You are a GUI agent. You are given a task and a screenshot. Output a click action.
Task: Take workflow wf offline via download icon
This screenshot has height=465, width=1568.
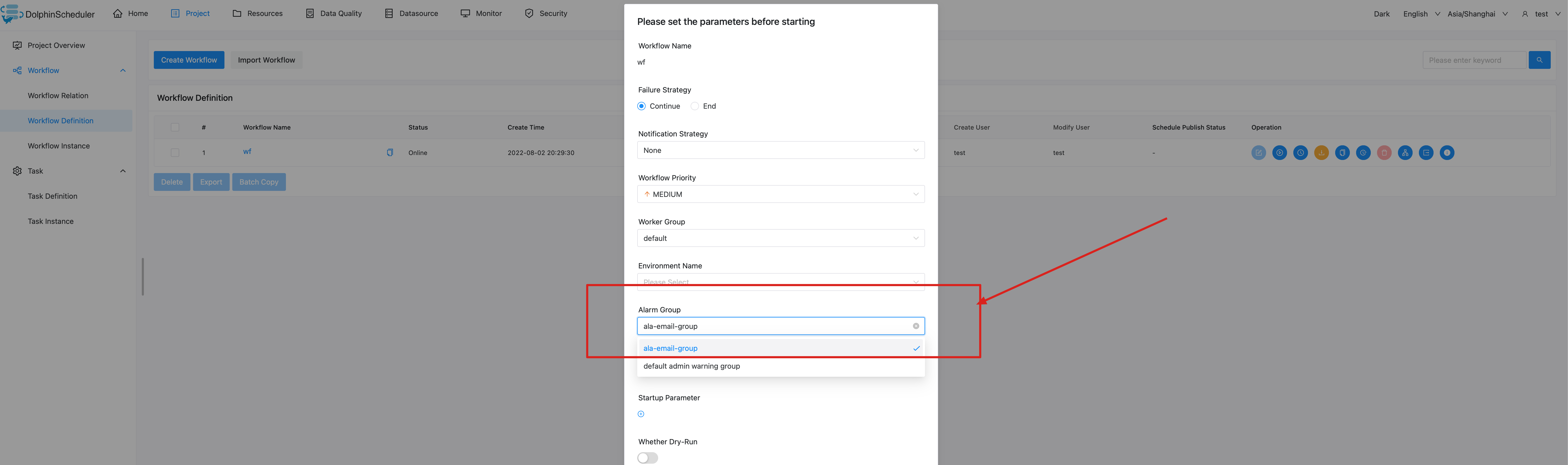pyautogui.click(x=1321, y=152)
